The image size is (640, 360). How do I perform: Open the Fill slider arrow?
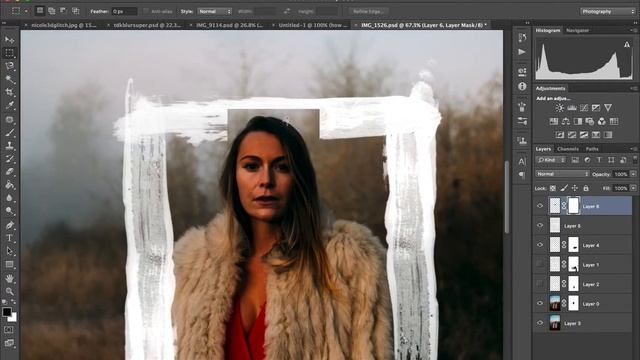[633, 188]
